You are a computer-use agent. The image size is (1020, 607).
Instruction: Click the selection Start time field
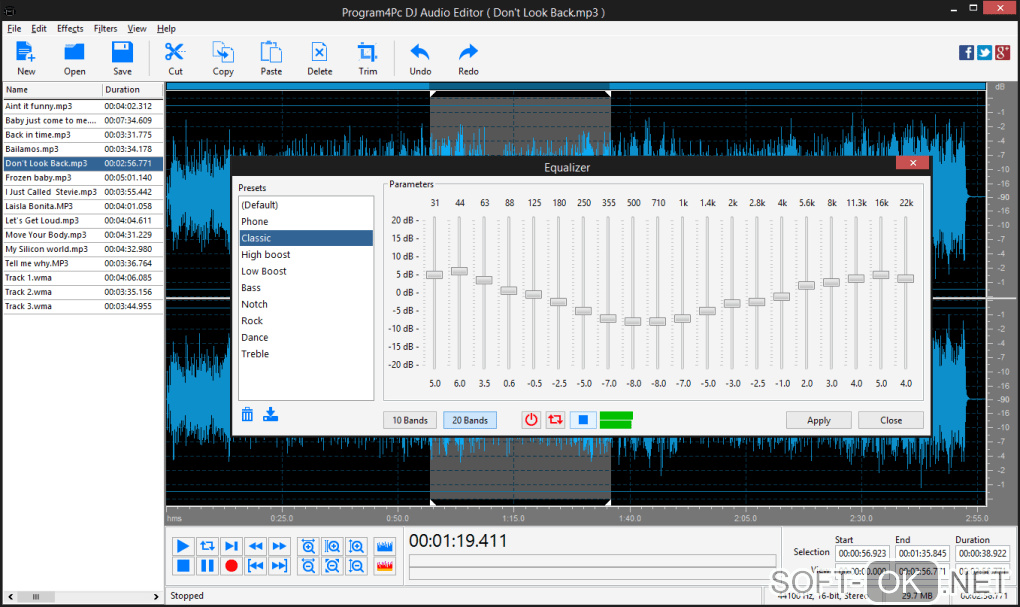point(862,553)
